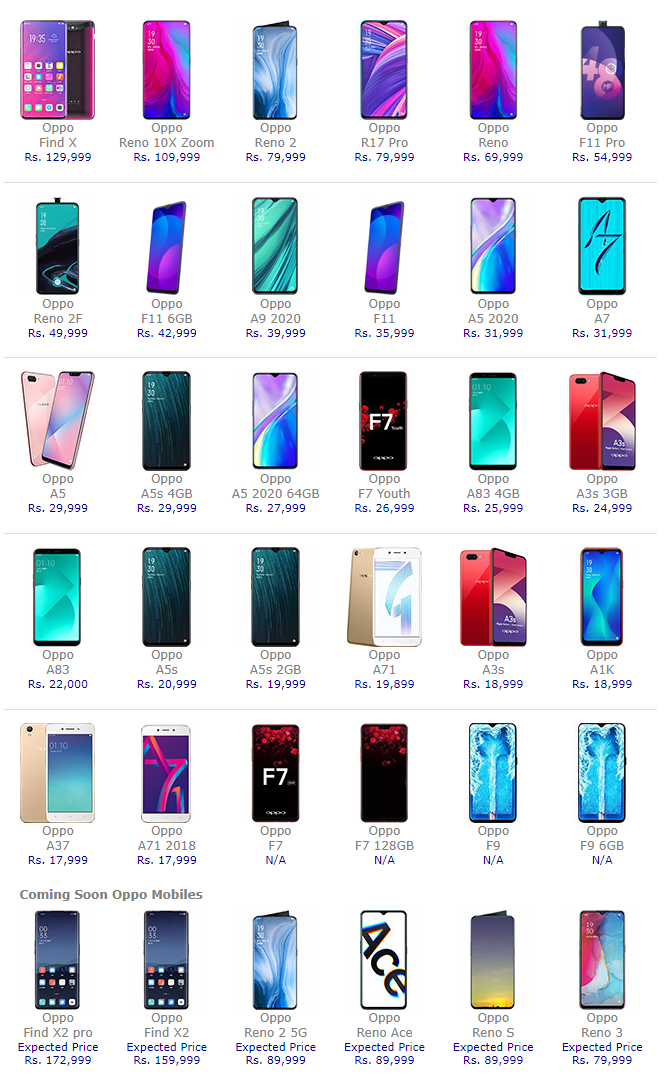Open the Oppo A71 gold phone image
Image resolution: width=666 pixels, height=1083 pixels.
384,597
